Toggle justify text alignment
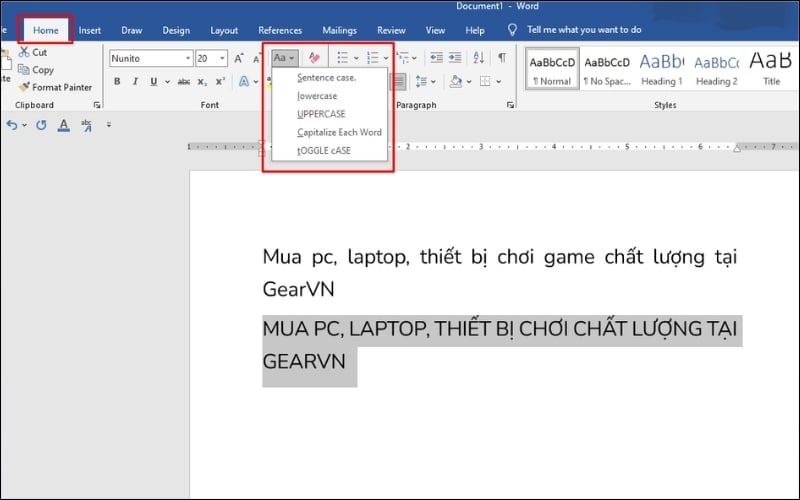Image resolution: width=800 pixels, height=500 pixels. tap(398, 82)
